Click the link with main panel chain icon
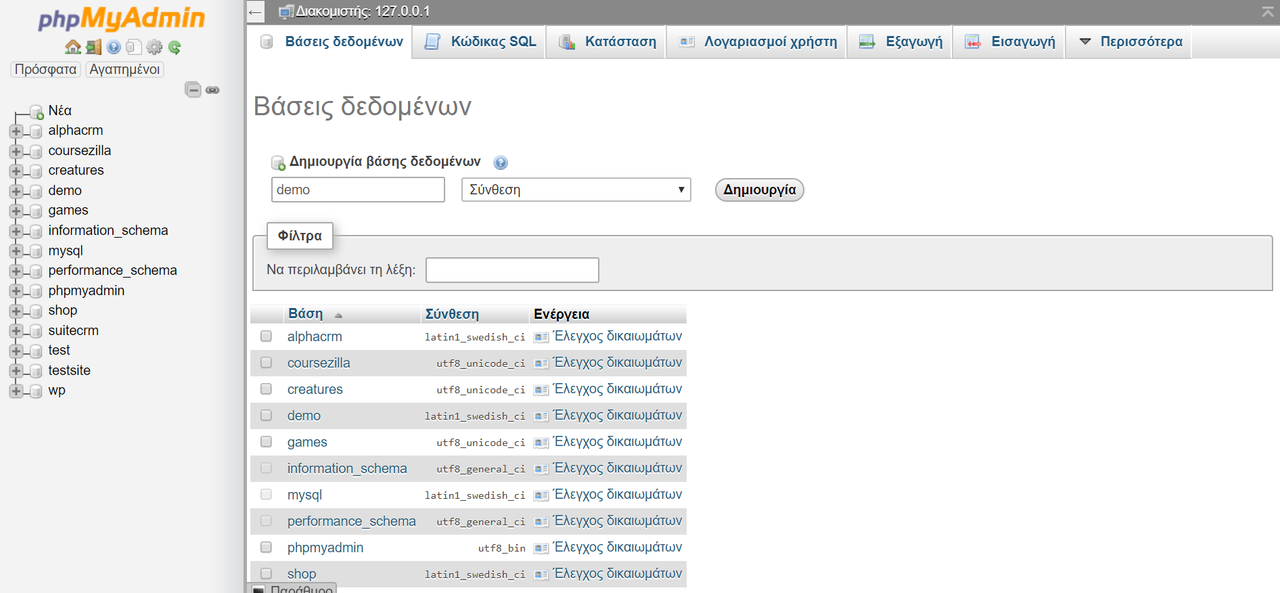This screenshot has width=1280, height=593. click(213, 90)
